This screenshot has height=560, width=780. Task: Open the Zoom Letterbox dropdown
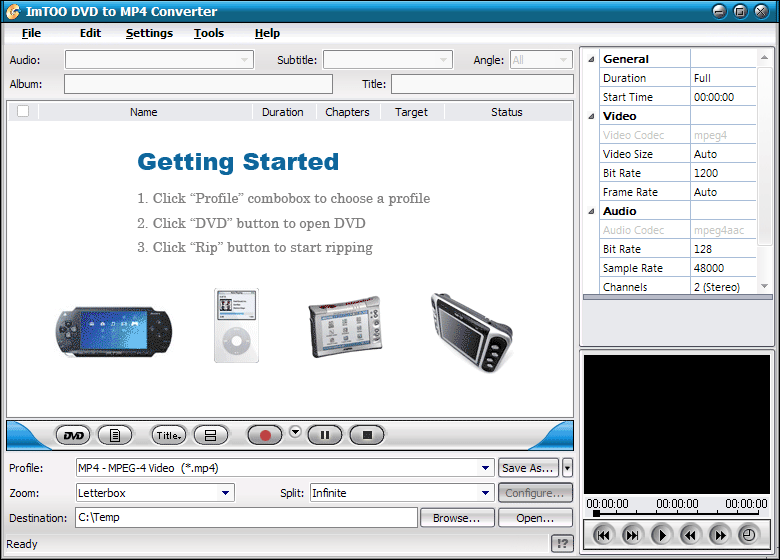point(226,493)
